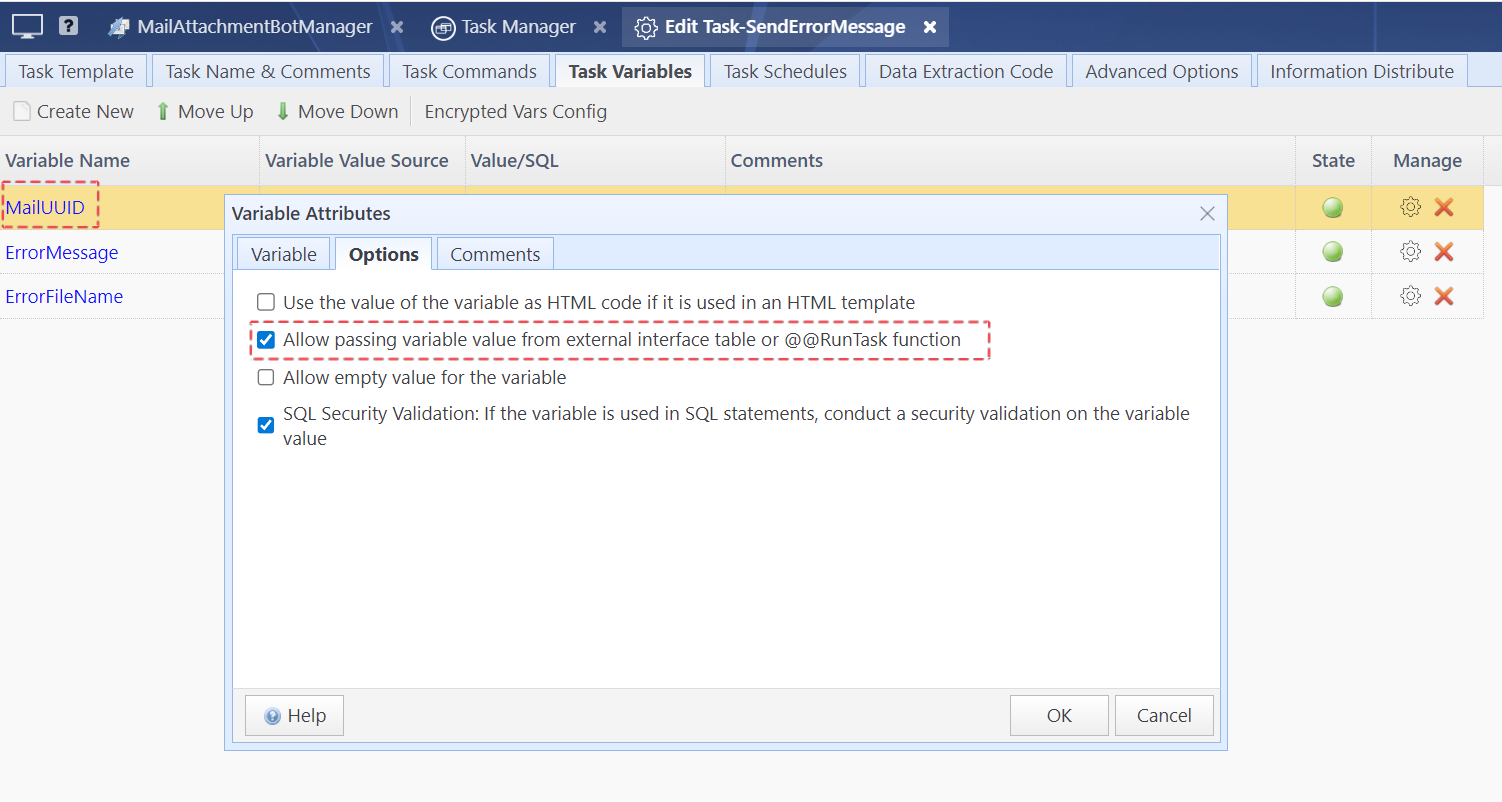Viewport: 1502px width, 802px height.
Task: Click Move Down toolbar button
Action: [x=336, y=112]
